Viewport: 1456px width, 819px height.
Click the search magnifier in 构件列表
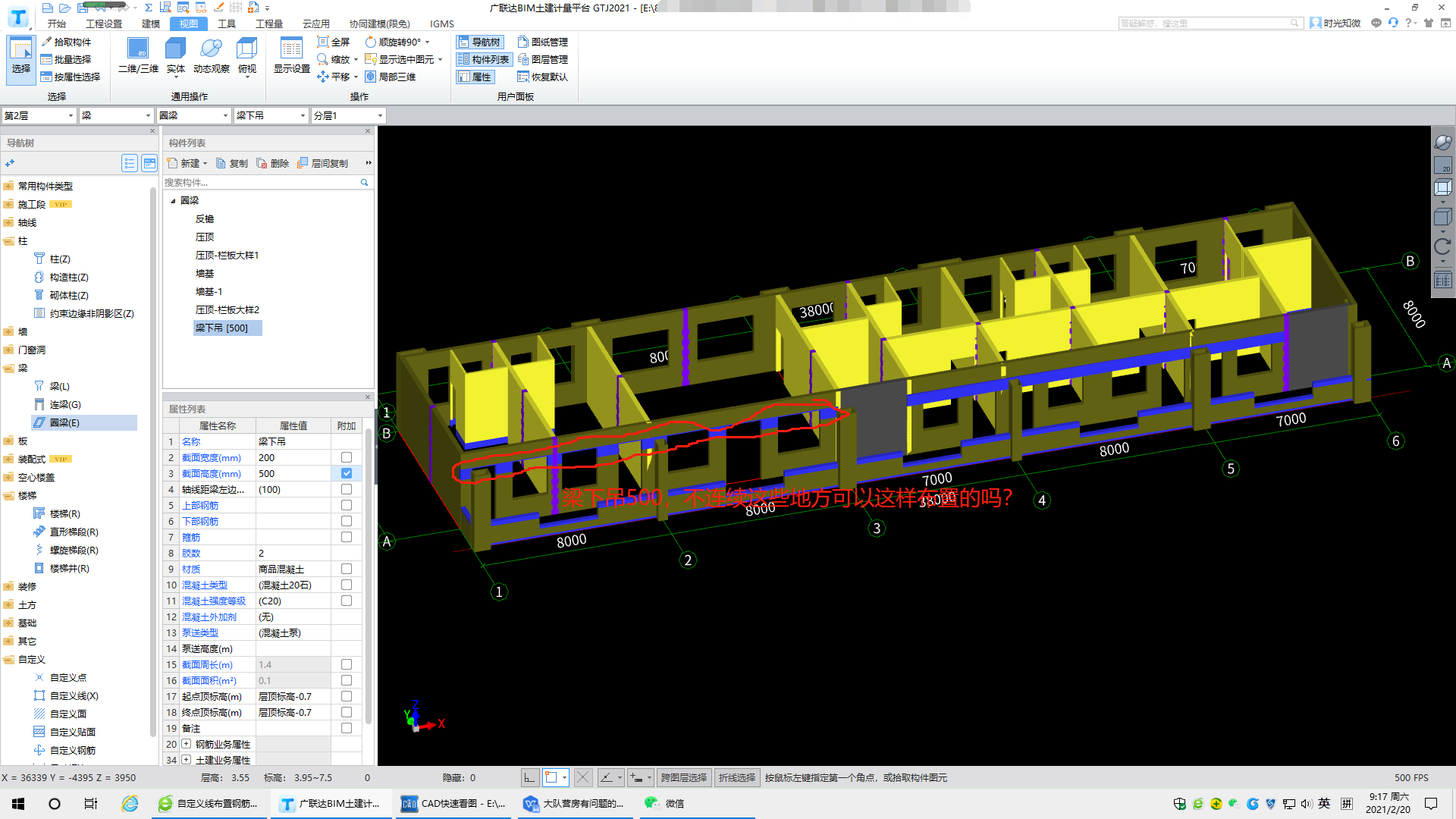(x=365, y=182)
